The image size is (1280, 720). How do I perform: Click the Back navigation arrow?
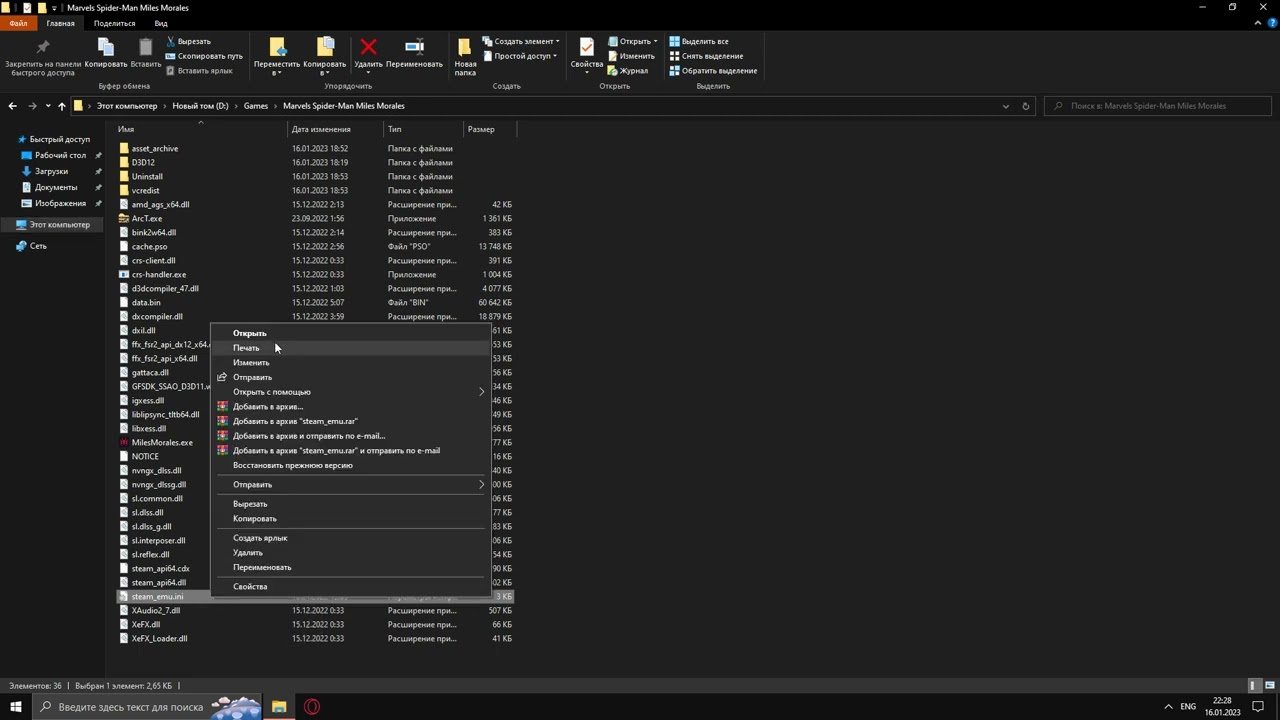[x=12, y=106]
